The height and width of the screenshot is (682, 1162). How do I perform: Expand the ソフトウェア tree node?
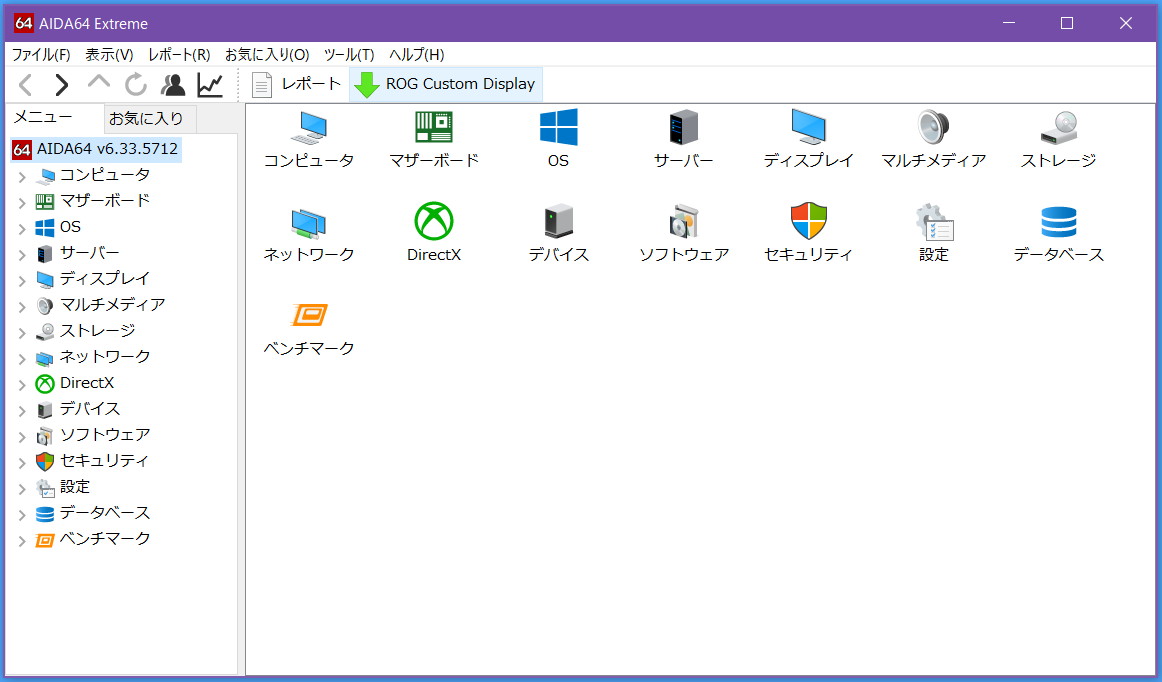(22, 437)
